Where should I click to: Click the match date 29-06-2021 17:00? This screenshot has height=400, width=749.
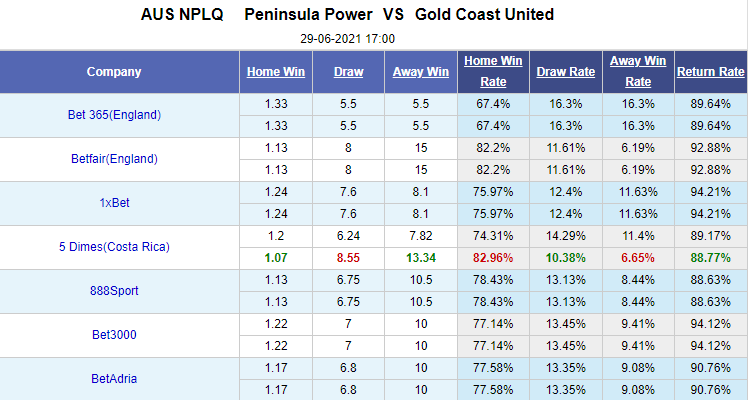pyautogui.click(x=347, y=39)
